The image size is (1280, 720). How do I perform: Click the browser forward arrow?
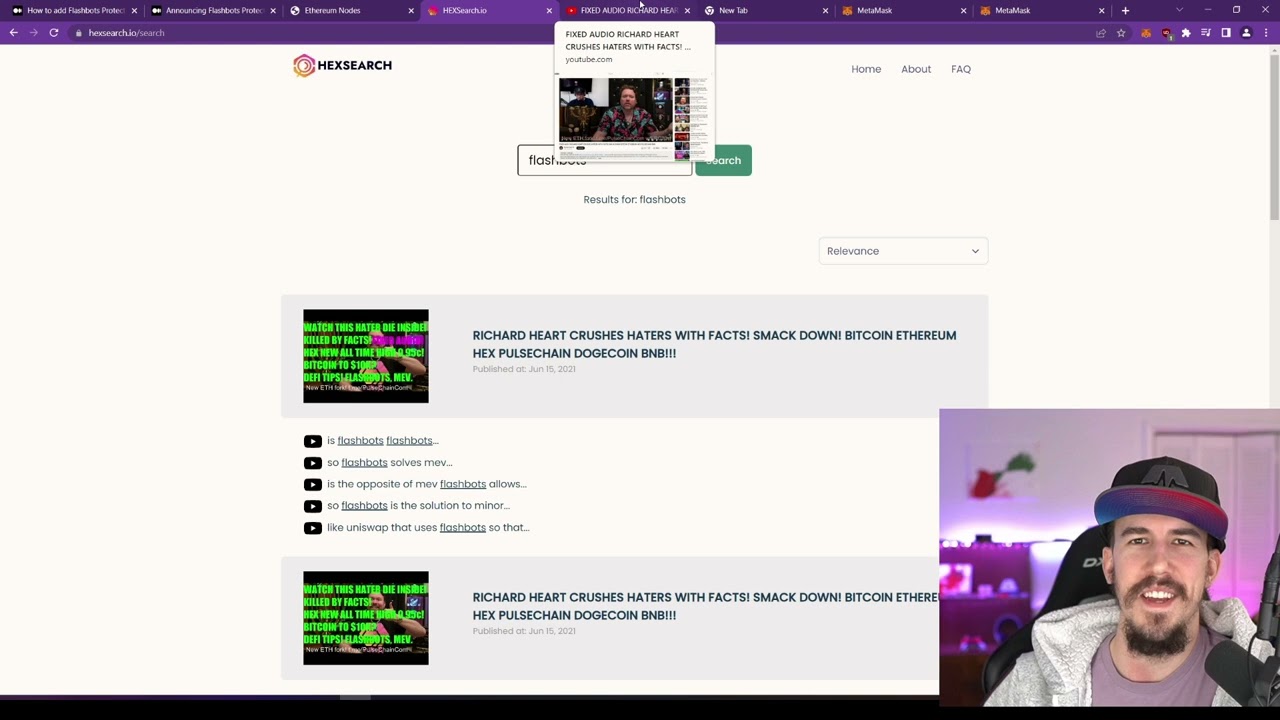[x=33, y=33]
